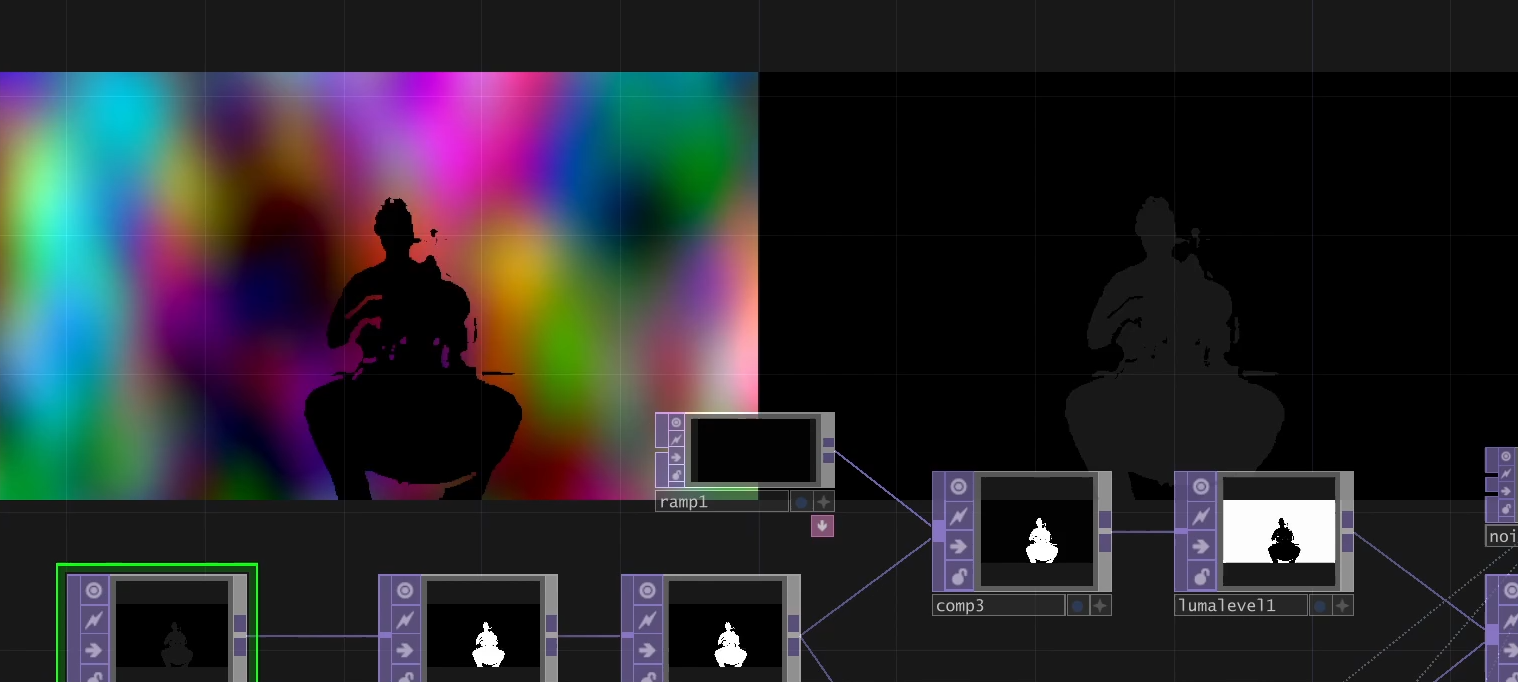Bypass the lumalevel1 node using its arrow
Image resolution: width=1518 pixels, height=682 pixels.
[x=1201, y=547]
